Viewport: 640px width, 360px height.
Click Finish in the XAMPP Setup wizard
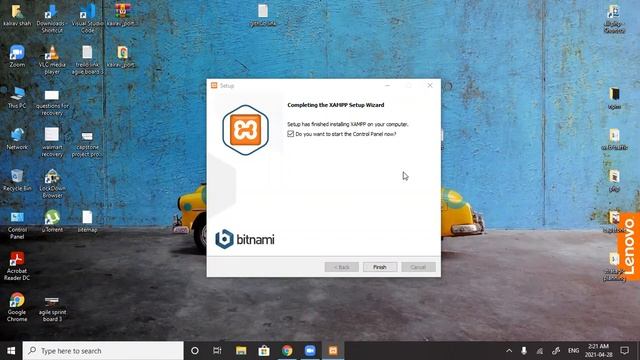pos(380,267)
